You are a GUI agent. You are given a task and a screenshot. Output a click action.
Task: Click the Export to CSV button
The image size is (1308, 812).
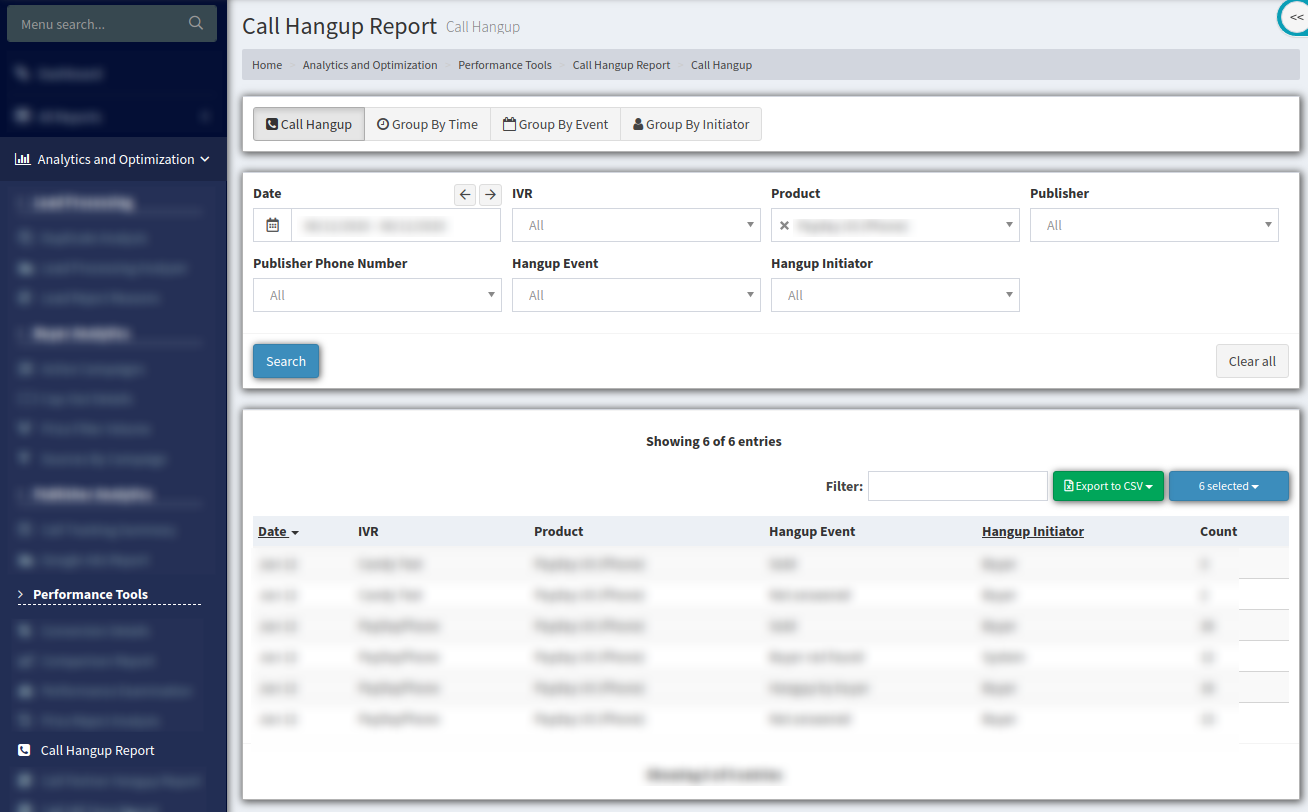click(1108, 486)
